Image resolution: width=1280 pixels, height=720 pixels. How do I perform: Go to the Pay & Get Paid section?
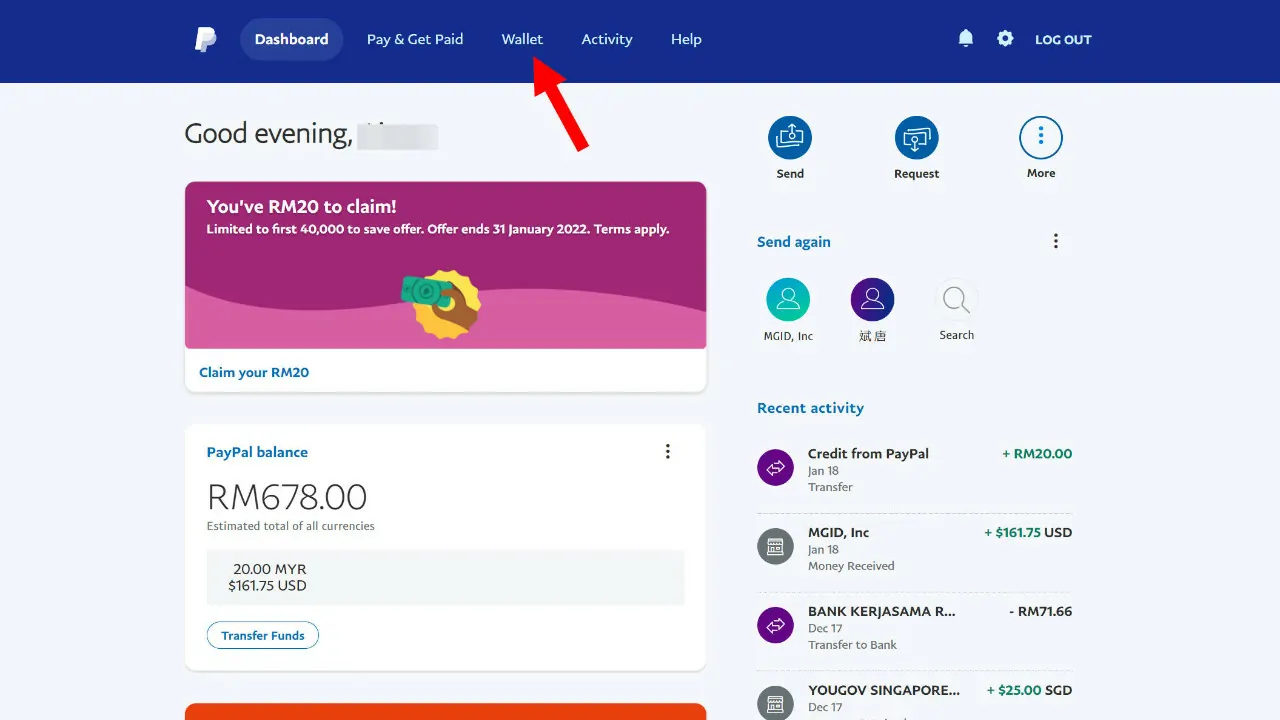coord(415,39)
